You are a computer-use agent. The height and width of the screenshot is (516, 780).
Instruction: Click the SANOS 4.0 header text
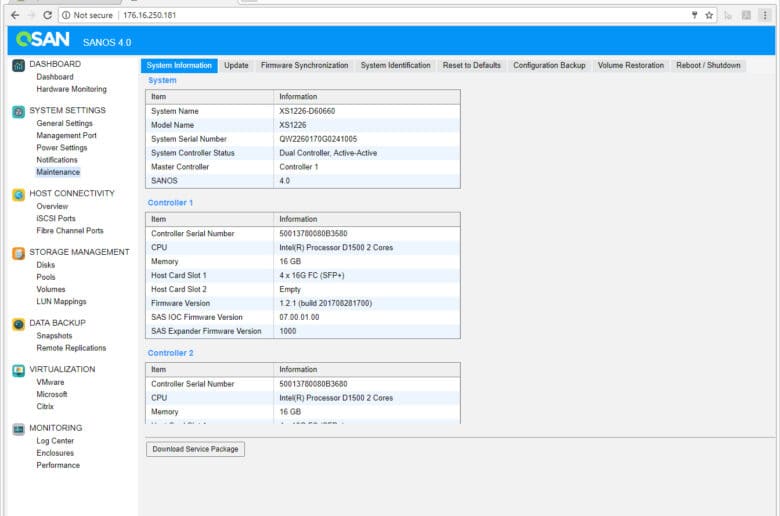coord(107,42)
